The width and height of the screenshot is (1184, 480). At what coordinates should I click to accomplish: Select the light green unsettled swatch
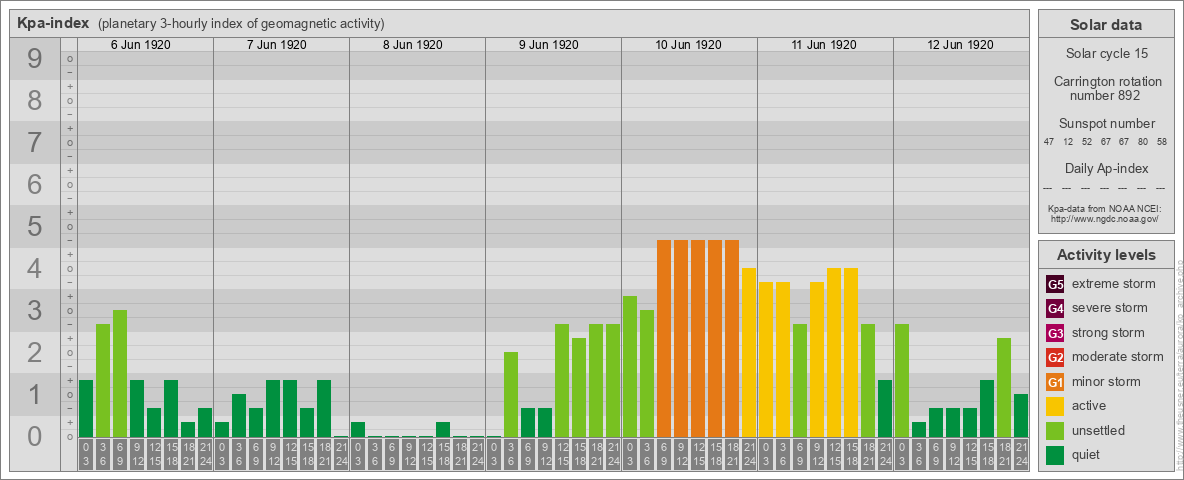coord(1055,431)
